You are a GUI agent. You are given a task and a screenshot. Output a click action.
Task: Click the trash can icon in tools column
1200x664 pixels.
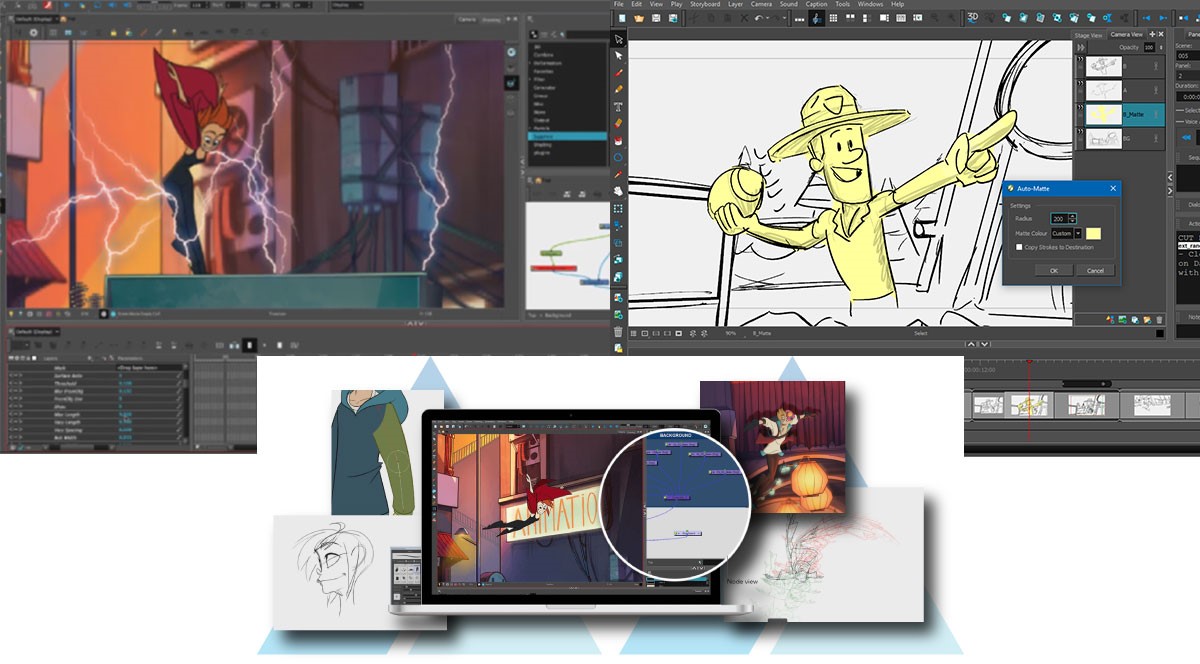coord(619,331)
